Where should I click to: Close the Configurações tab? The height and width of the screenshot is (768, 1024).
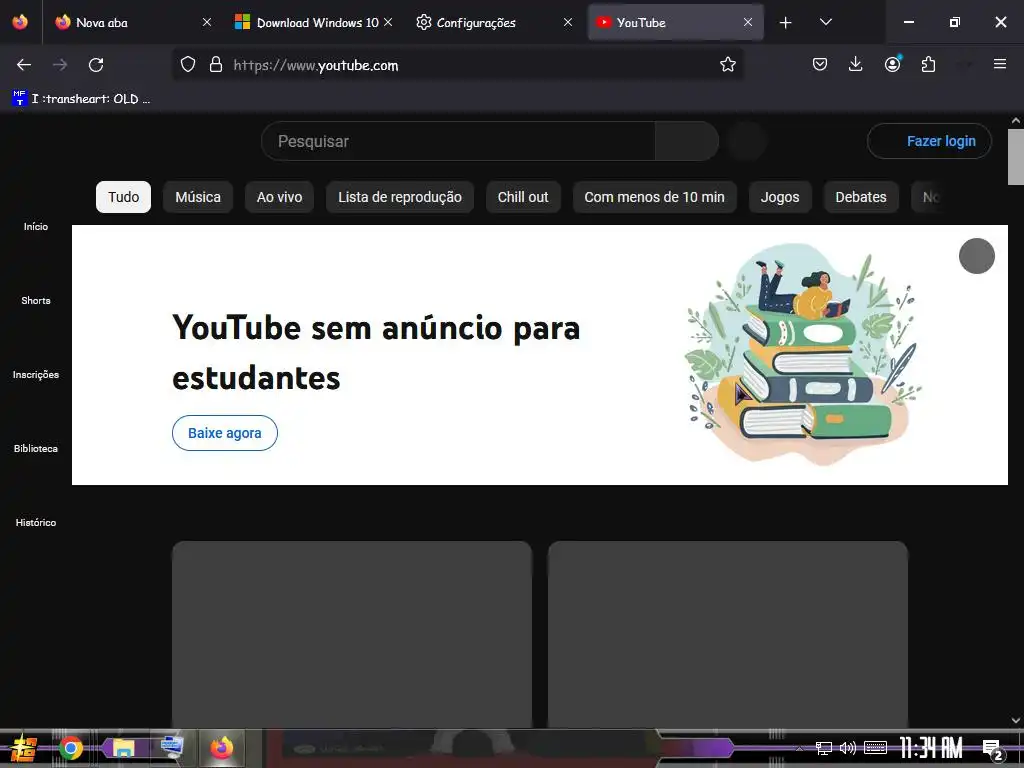568,22
